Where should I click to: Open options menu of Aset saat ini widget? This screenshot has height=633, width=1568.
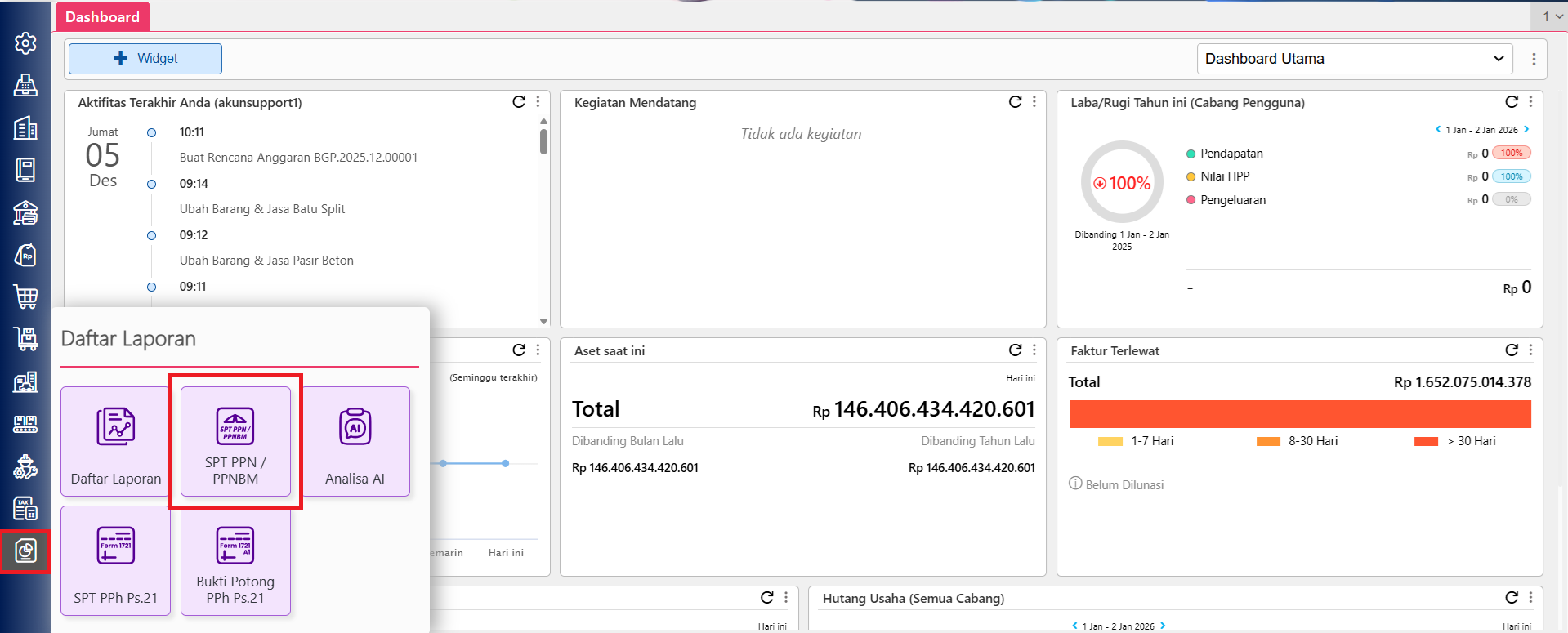click(x=1034, y=350)
